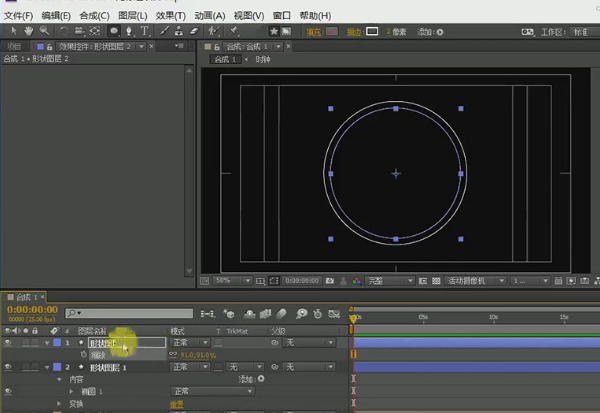Viewport: 600px width, 413px height.
Task: Open the 合成(C) menu
Action: (95, 16)
